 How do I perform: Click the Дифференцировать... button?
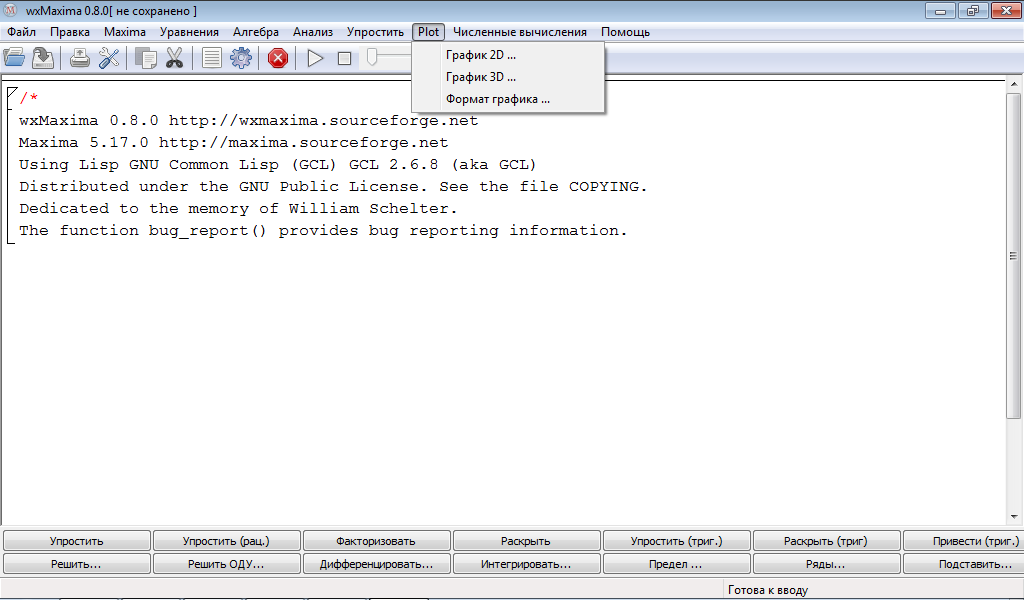point(376,563)
